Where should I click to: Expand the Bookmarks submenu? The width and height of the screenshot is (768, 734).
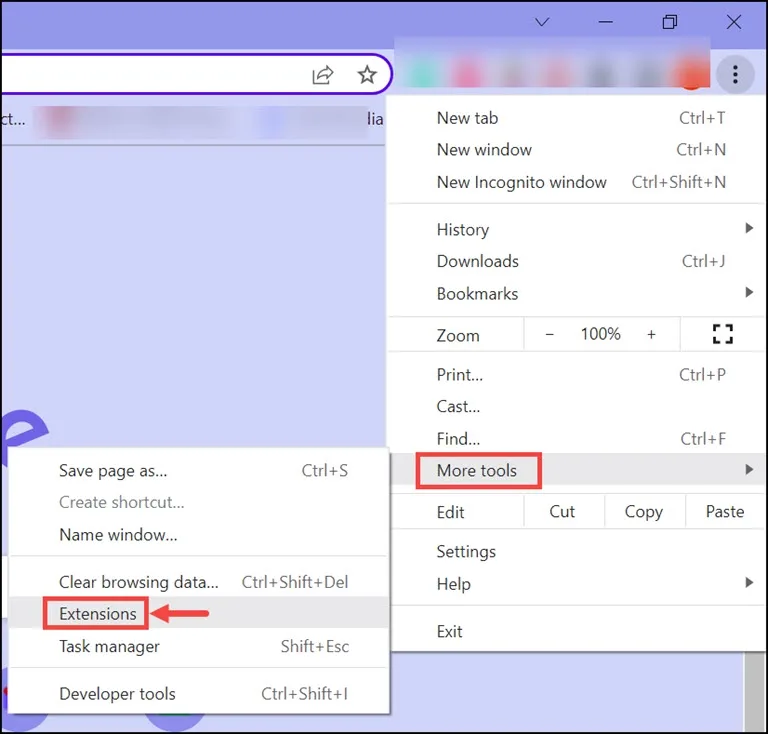point(577,294)
